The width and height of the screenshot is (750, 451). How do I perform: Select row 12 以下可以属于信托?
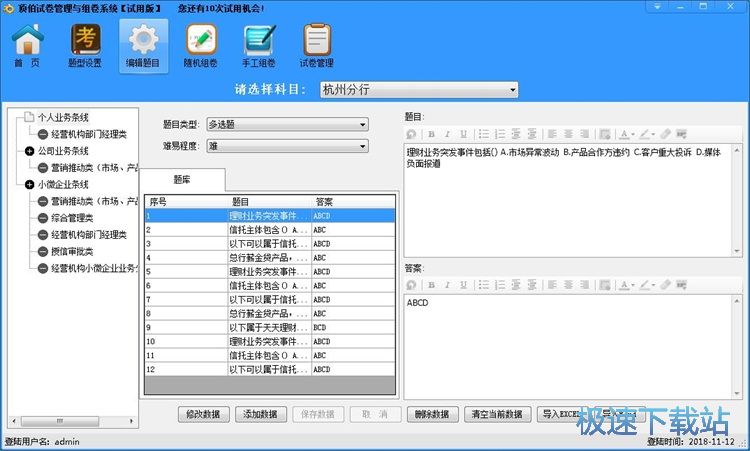270,369
